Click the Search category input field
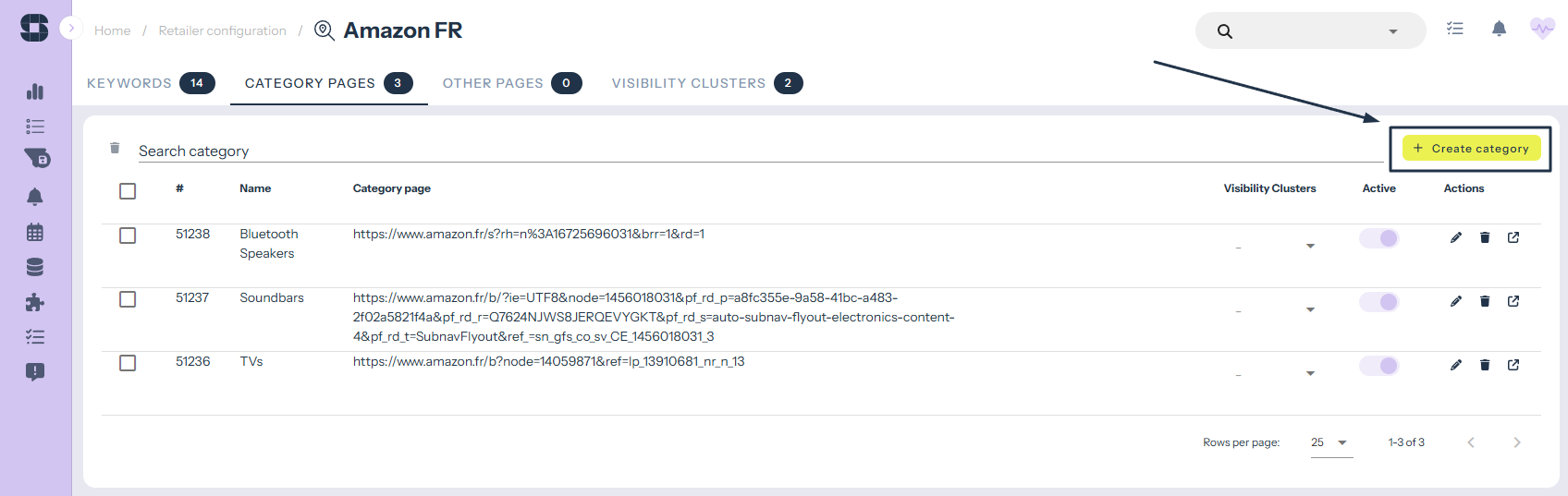Screen dimensions: 1568x496 [x=740, y=151]
